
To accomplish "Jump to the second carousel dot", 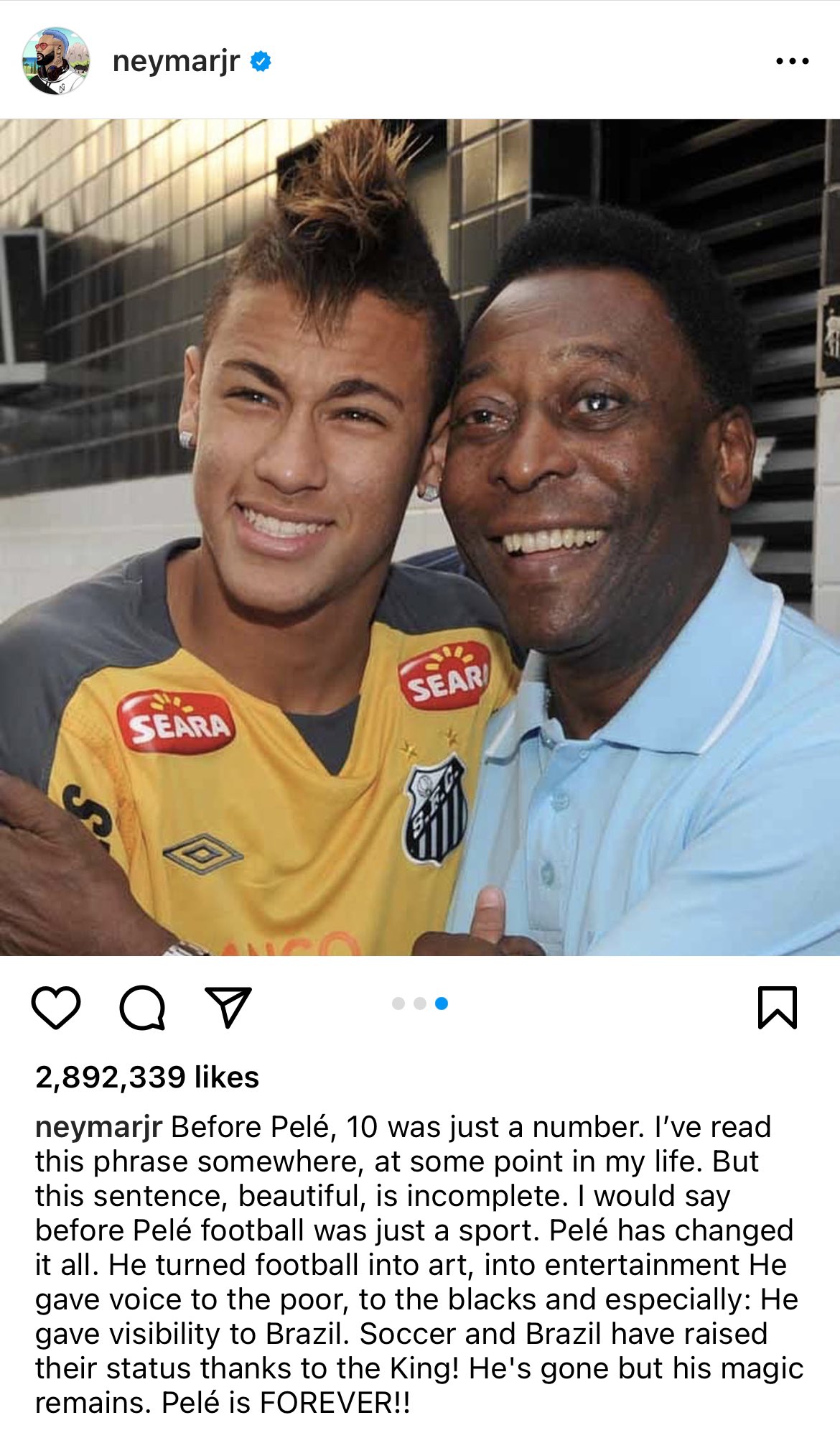I will tap(420, 1003).
